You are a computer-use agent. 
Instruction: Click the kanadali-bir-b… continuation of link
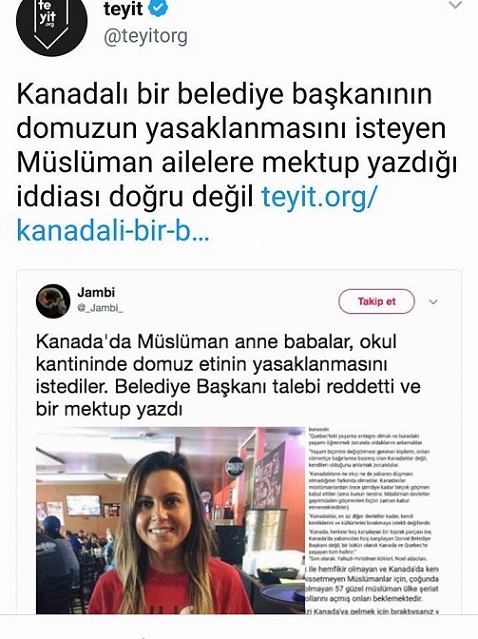coord(113,231)
